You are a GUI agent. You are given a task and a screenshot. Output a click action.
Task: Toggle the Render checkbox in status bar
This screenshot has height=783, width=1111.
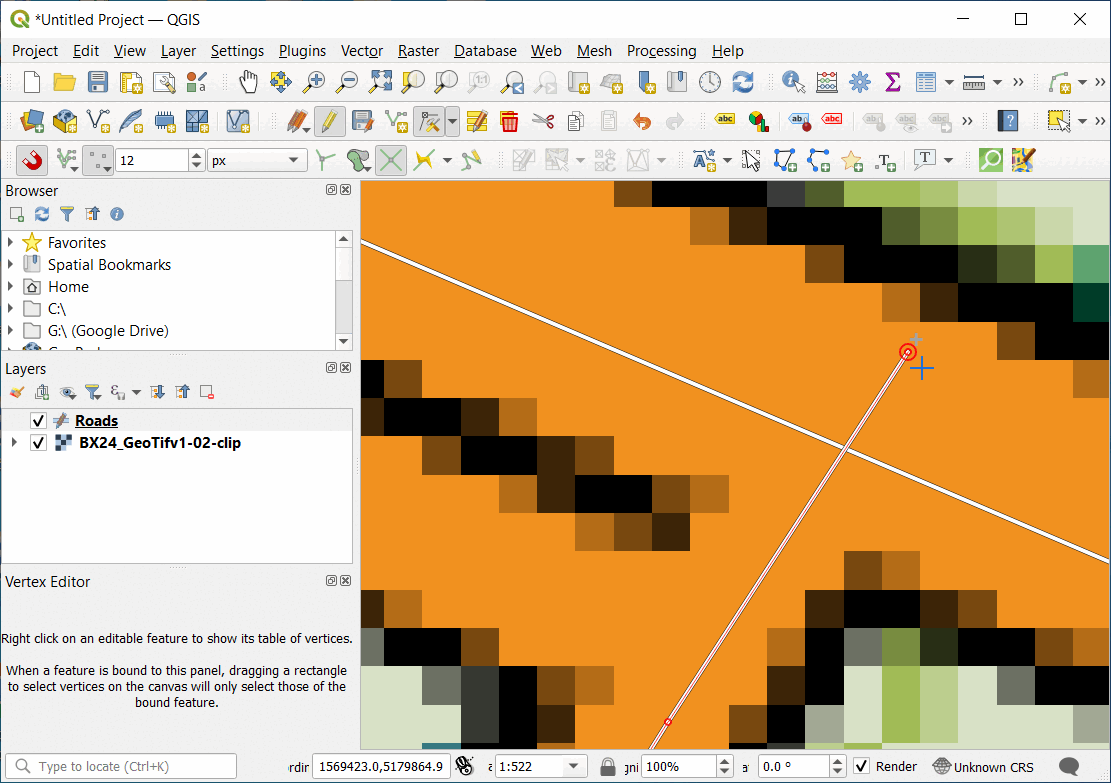point(861,767)
